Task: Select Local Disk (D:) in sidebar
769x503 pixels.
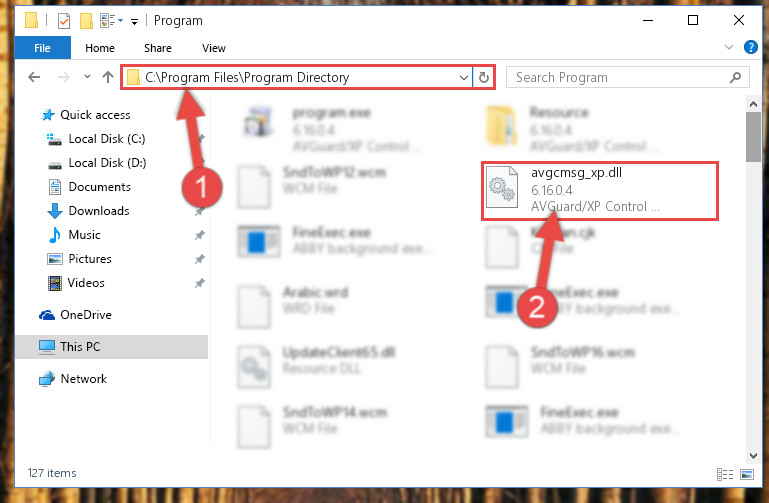Action: (x=107, y=163)
